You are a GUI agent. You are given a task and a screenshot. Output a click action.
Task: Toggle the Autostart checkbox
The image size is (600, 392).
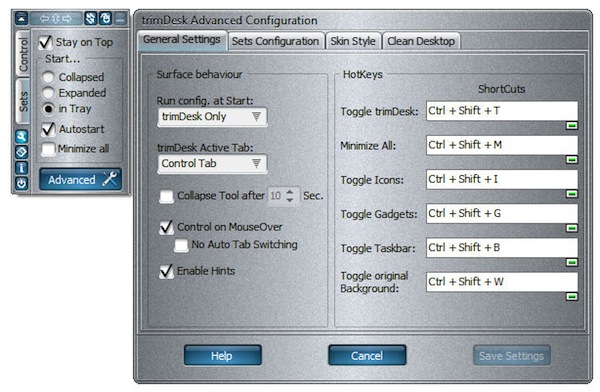(48, 129)
